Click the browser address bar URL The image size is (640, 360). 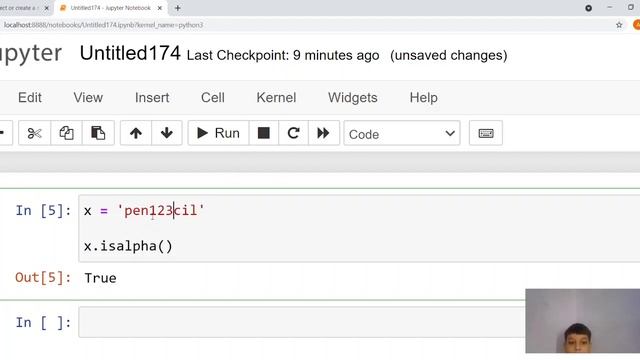click(103, 25)
